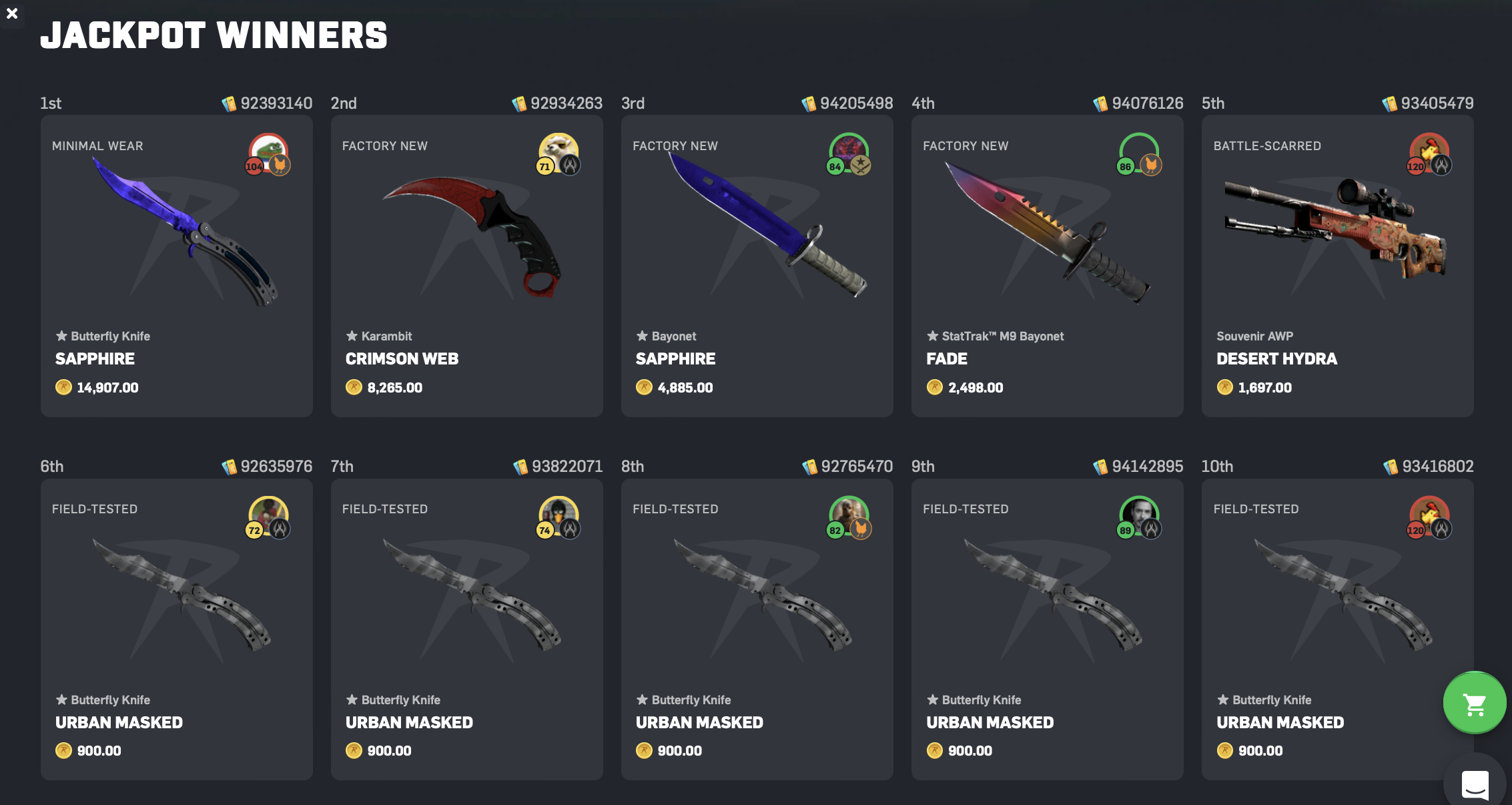
Task: Select the Souvenir AWP Desert Hydra image
Action: 1336,228
